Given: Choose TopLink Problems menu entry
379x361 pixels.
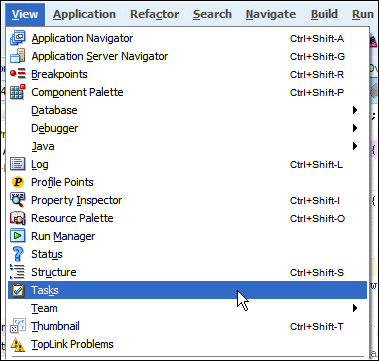Looking at the screenshot, I should point(187,344).
